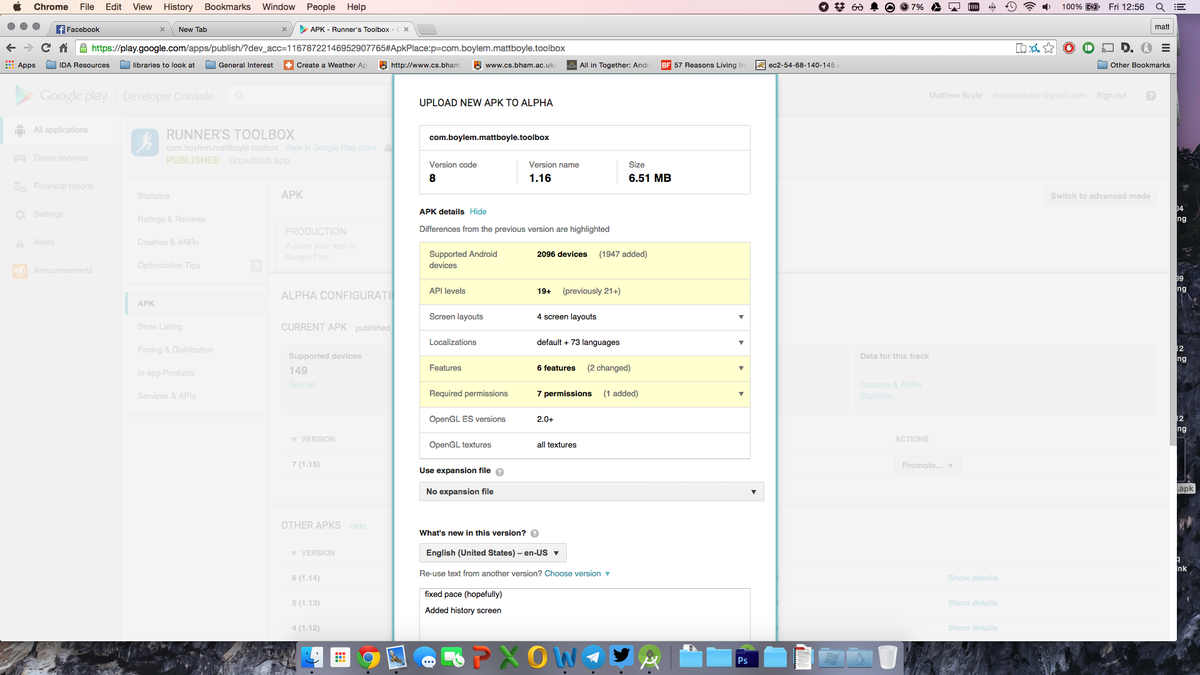1200x675 pixels.
Task: Open All applications in the sidebar
Action: 60,130
